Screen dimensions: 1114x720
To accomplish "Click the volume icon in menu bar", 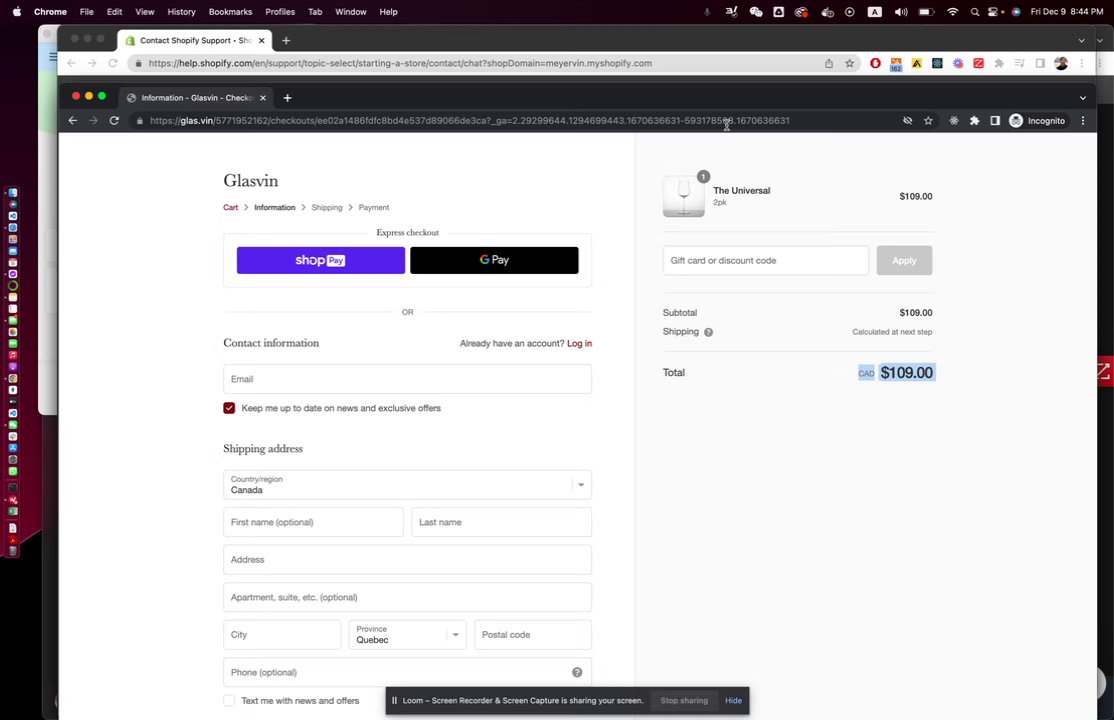I will click(x=901, y=12).
